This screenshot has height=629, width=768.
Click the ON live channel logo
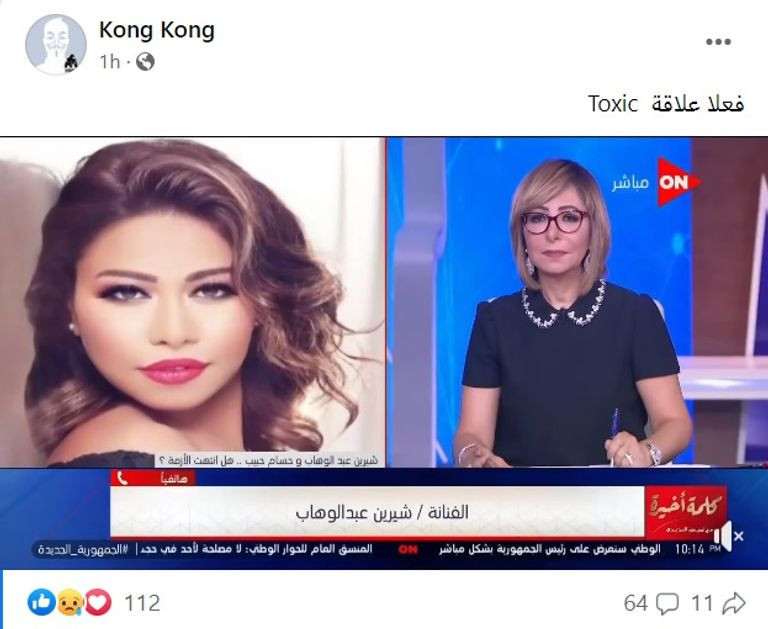678,182
